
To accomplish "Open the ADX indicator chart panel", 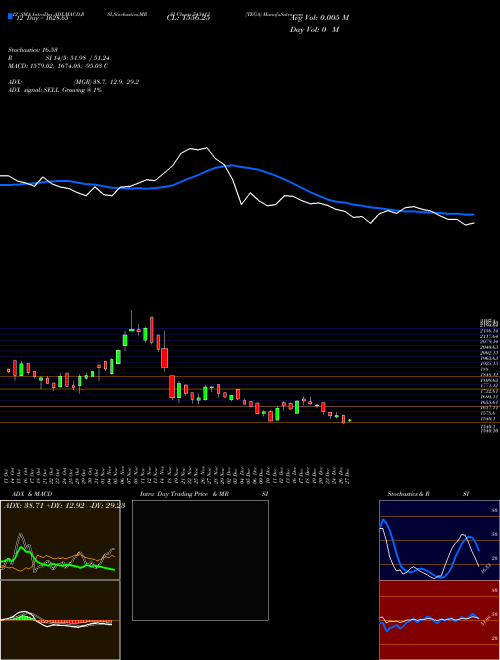I will click(60, 540).
